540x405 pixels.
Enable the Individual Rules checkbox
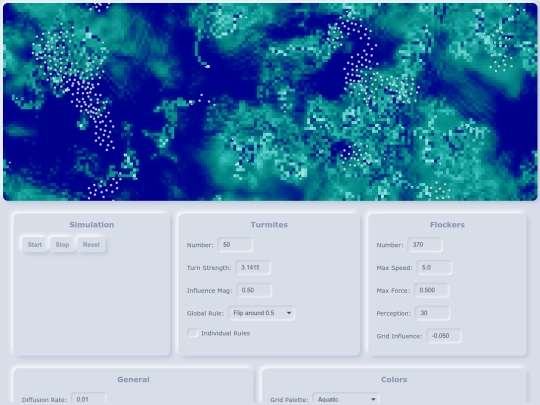tap(193, 333)
